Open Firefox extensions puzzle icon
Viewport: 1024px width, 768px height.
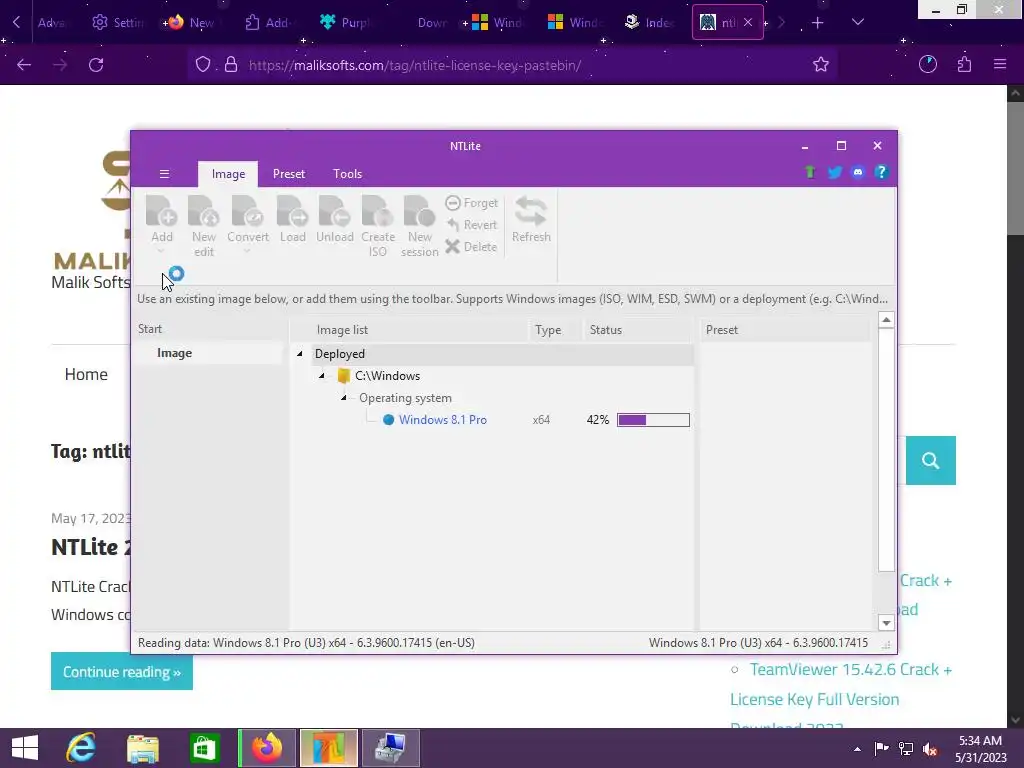964,64
